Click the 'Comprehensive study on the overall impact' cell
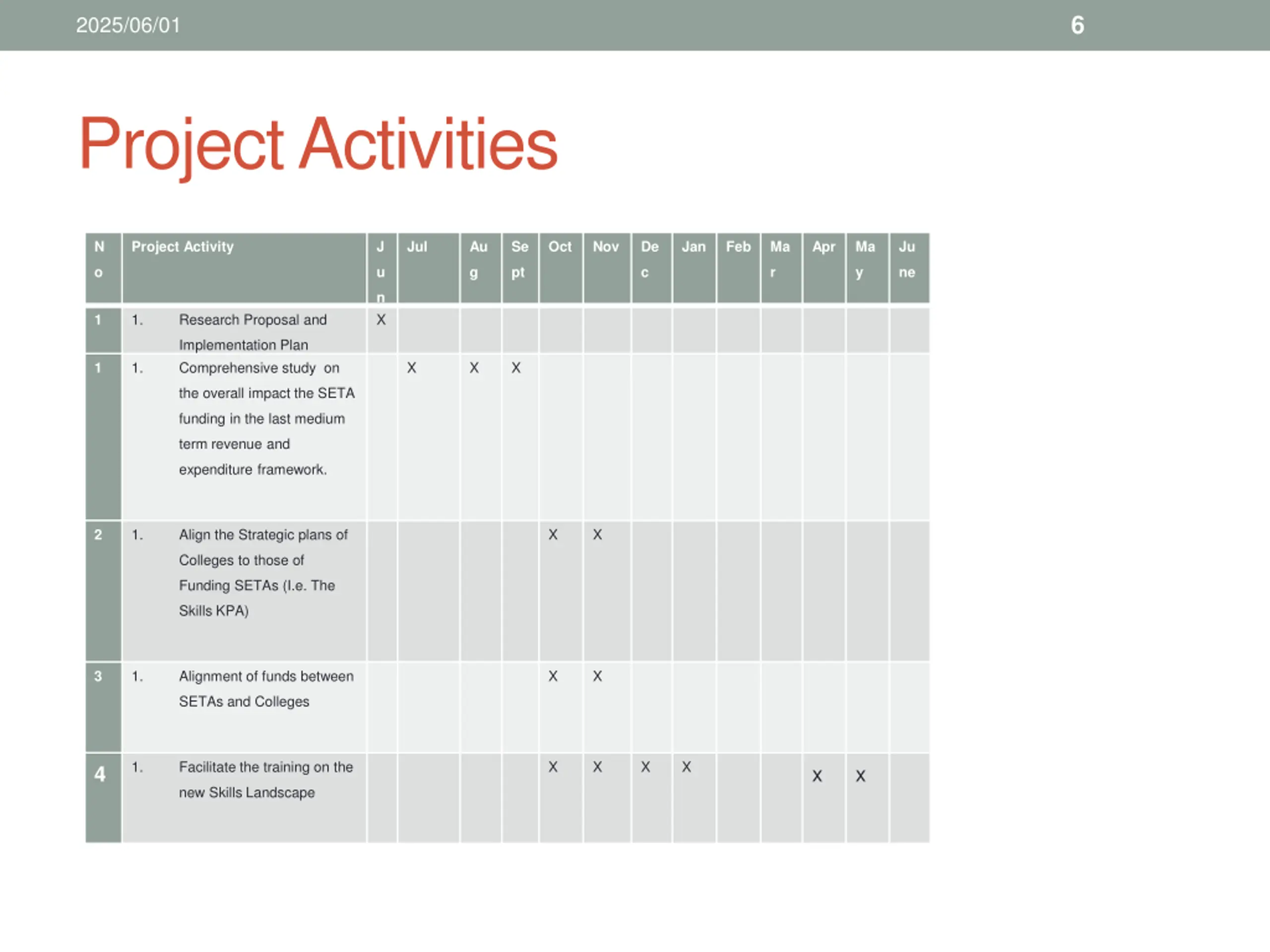The width and height of the screenshot is (1270, 952). pos(244,437)
